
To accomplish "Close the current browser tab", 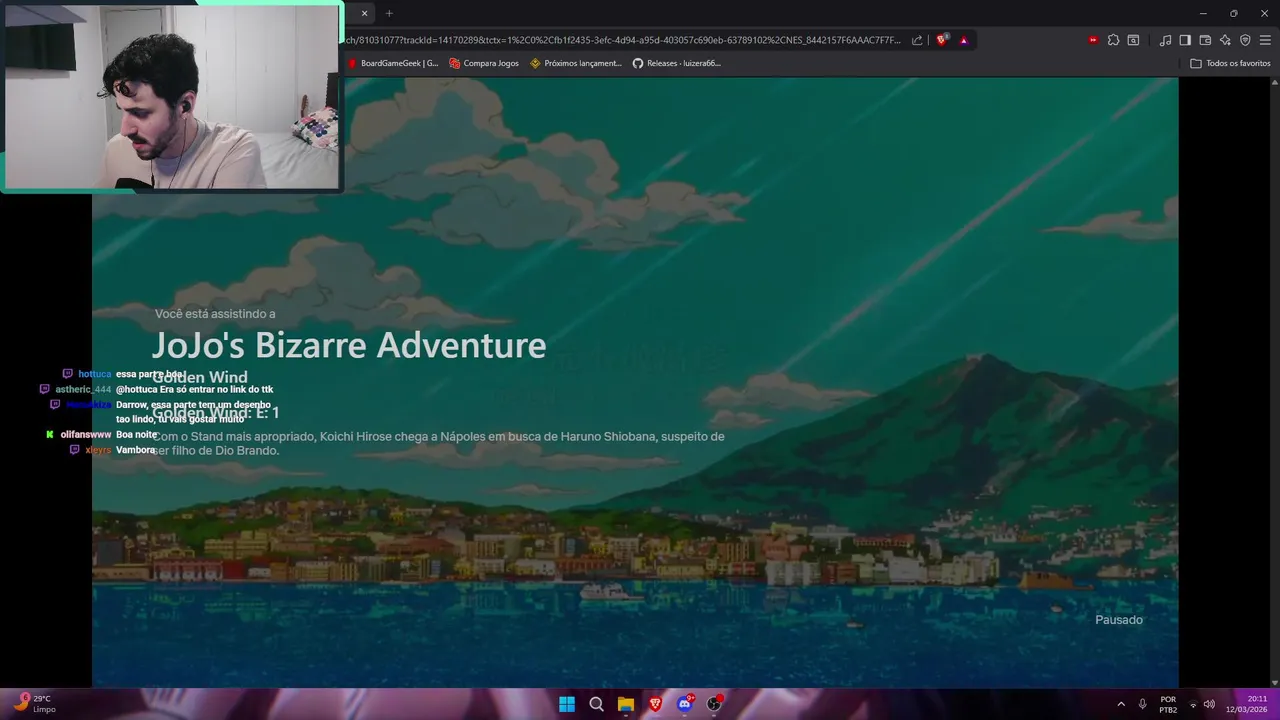I will [x=364, y=13].
